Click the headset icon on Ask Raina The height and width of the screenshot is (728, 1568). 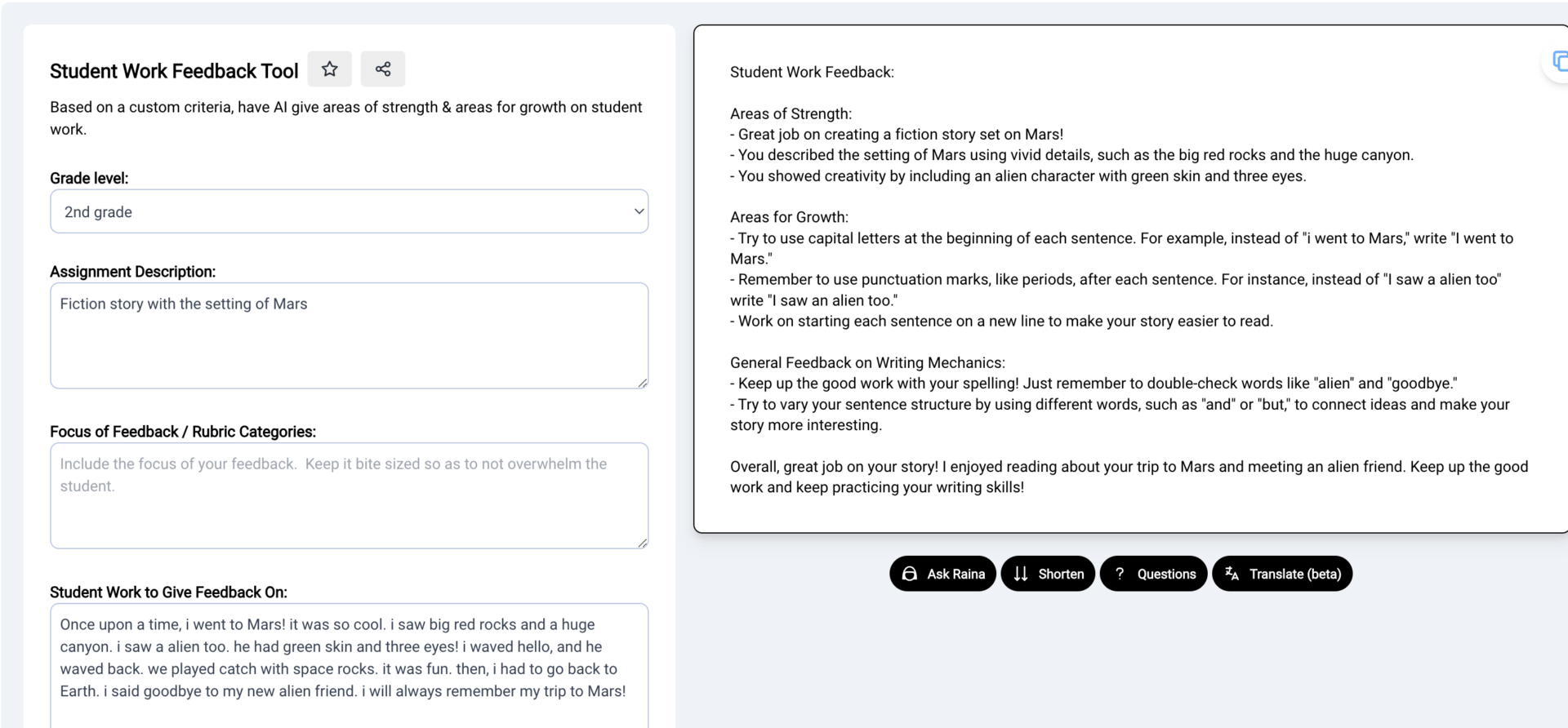(x=909, y=574)
